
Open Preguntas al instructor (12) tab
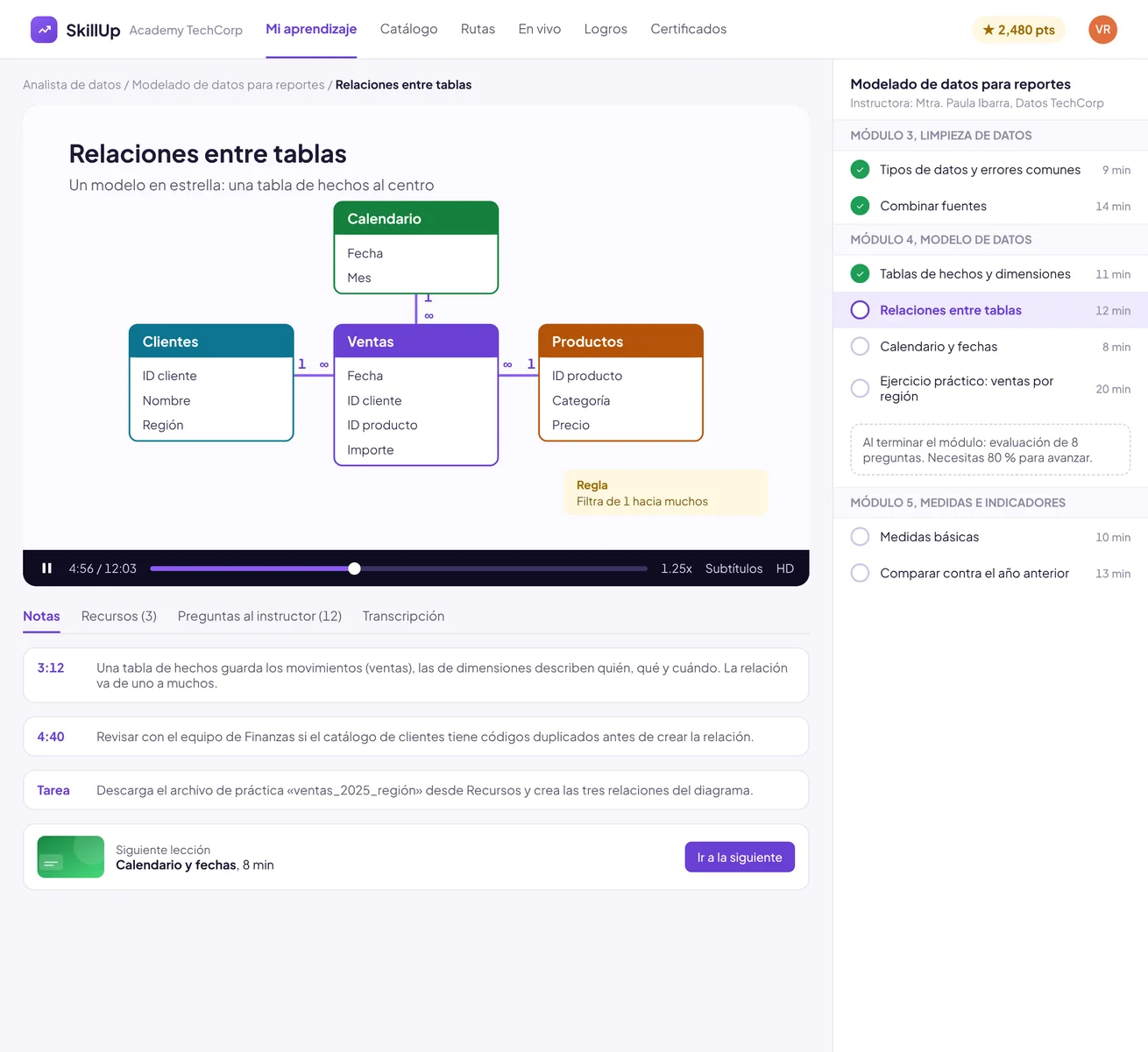pos(259,616)
